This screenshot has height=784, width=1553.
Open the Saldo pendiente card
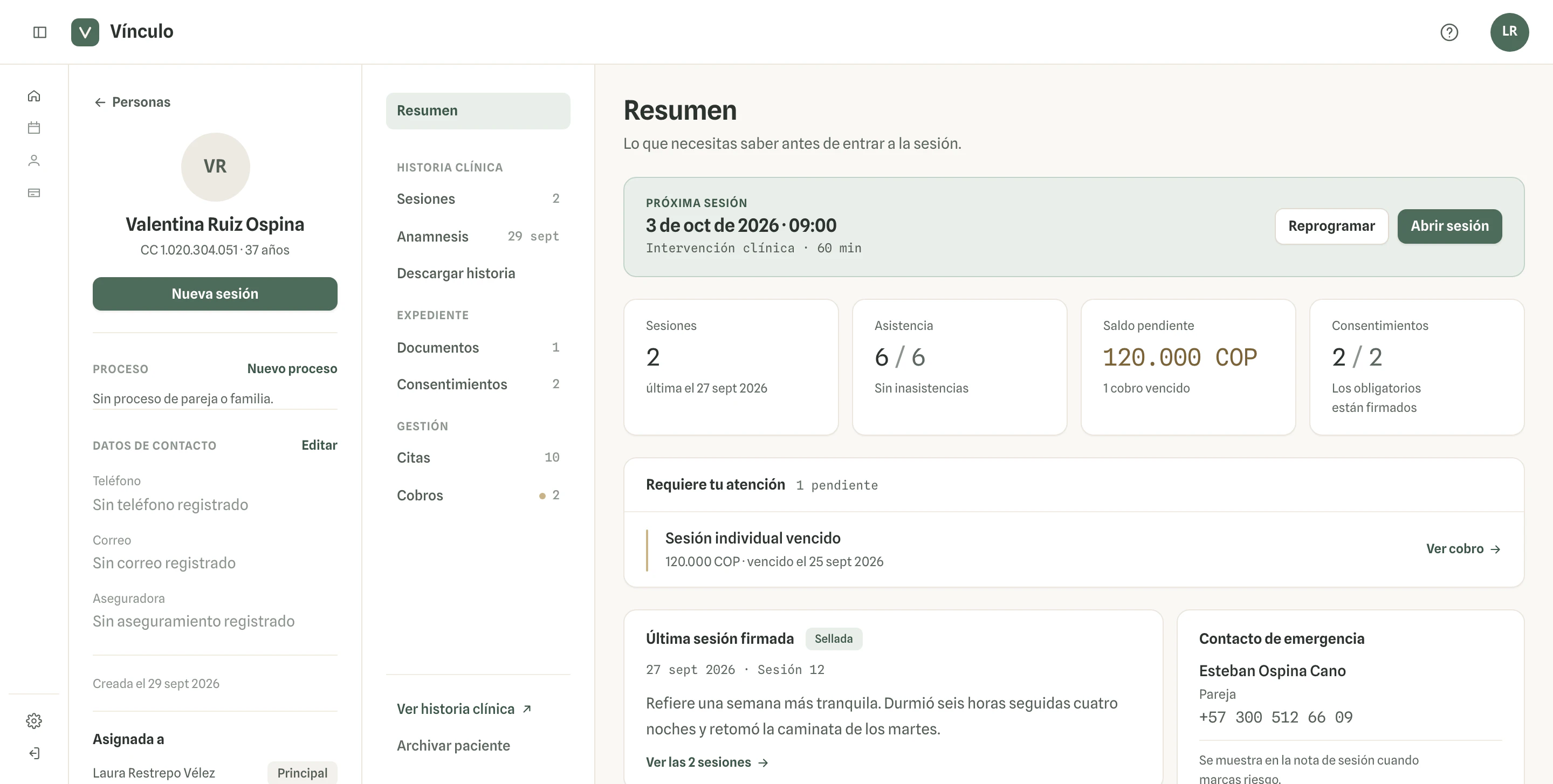click(x=1187, y=367)
